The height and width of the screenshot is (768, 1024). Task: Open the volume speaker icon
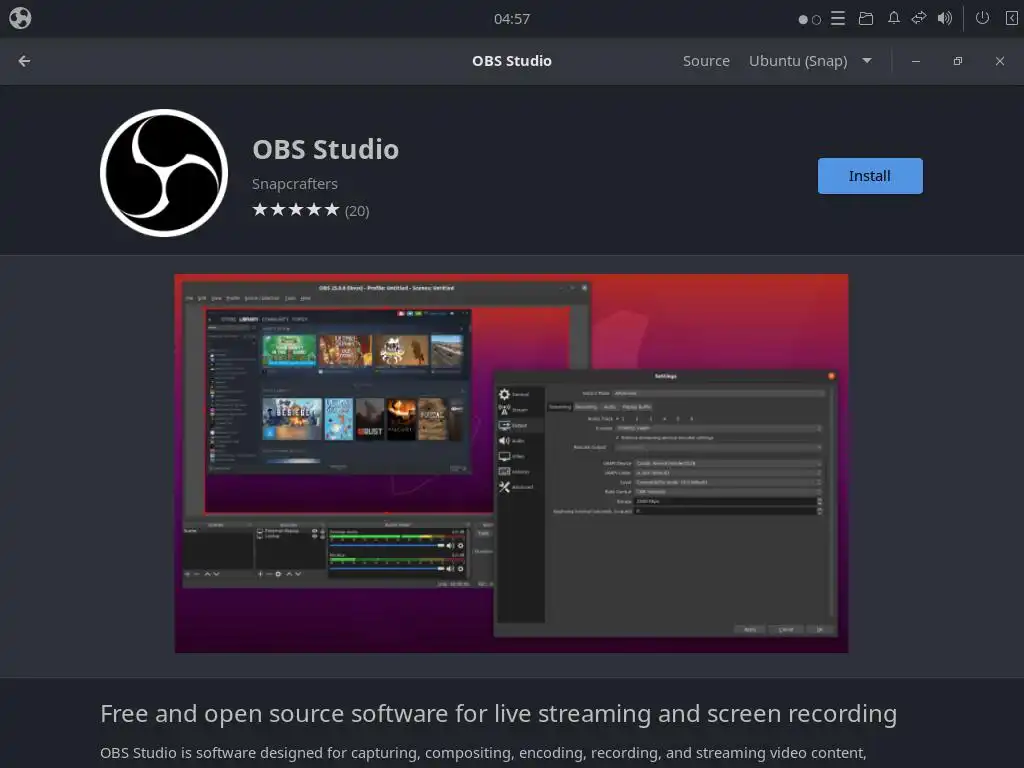click(x=945, y=18)
